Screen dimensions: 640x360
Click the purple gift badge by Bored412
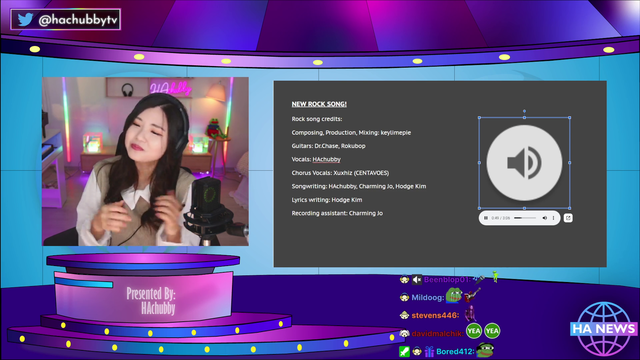429,351
